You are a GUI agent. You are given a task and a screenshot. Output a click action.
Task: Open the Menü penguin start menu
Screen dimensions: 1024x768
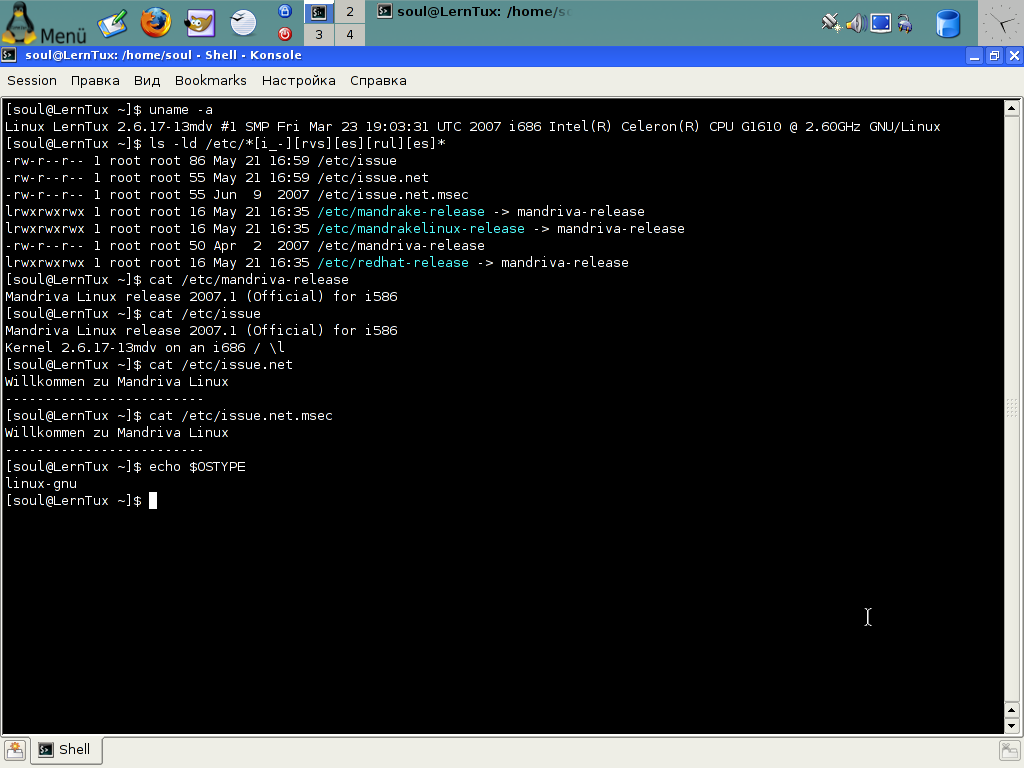(44, 24)
